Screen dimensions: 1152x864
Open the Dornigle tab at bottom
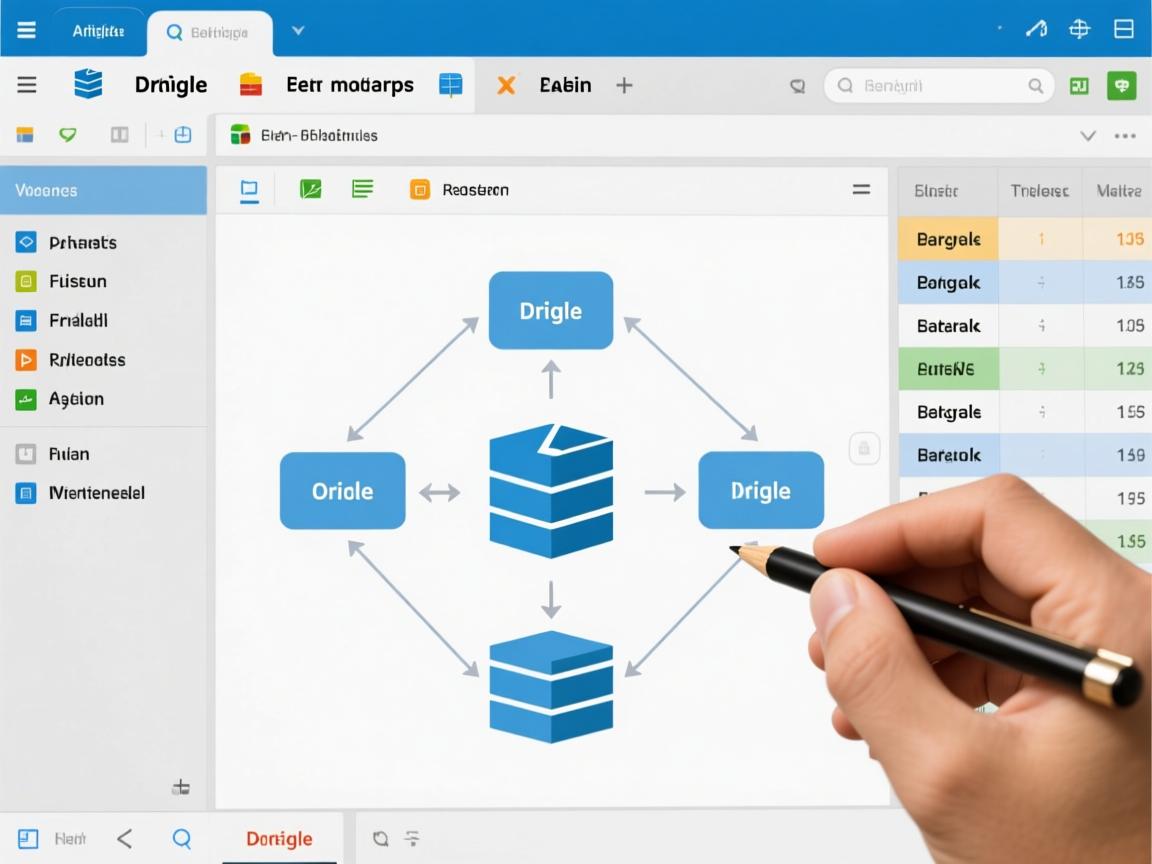[x=279, y=838]
